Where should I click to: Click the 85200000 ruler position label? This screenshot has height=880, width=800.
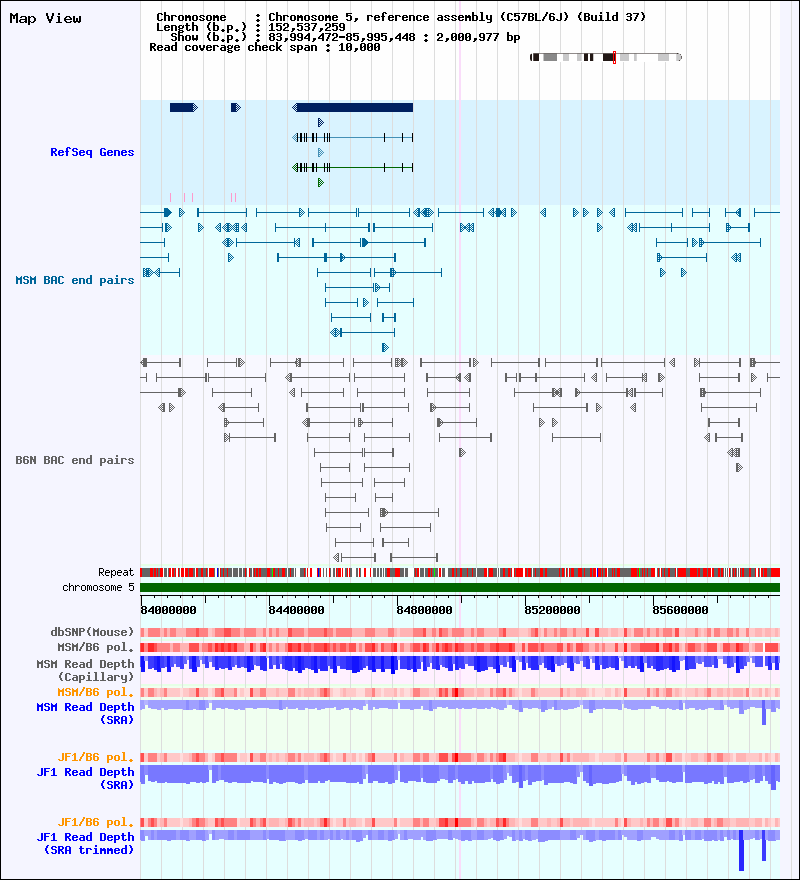click(552, 610)
